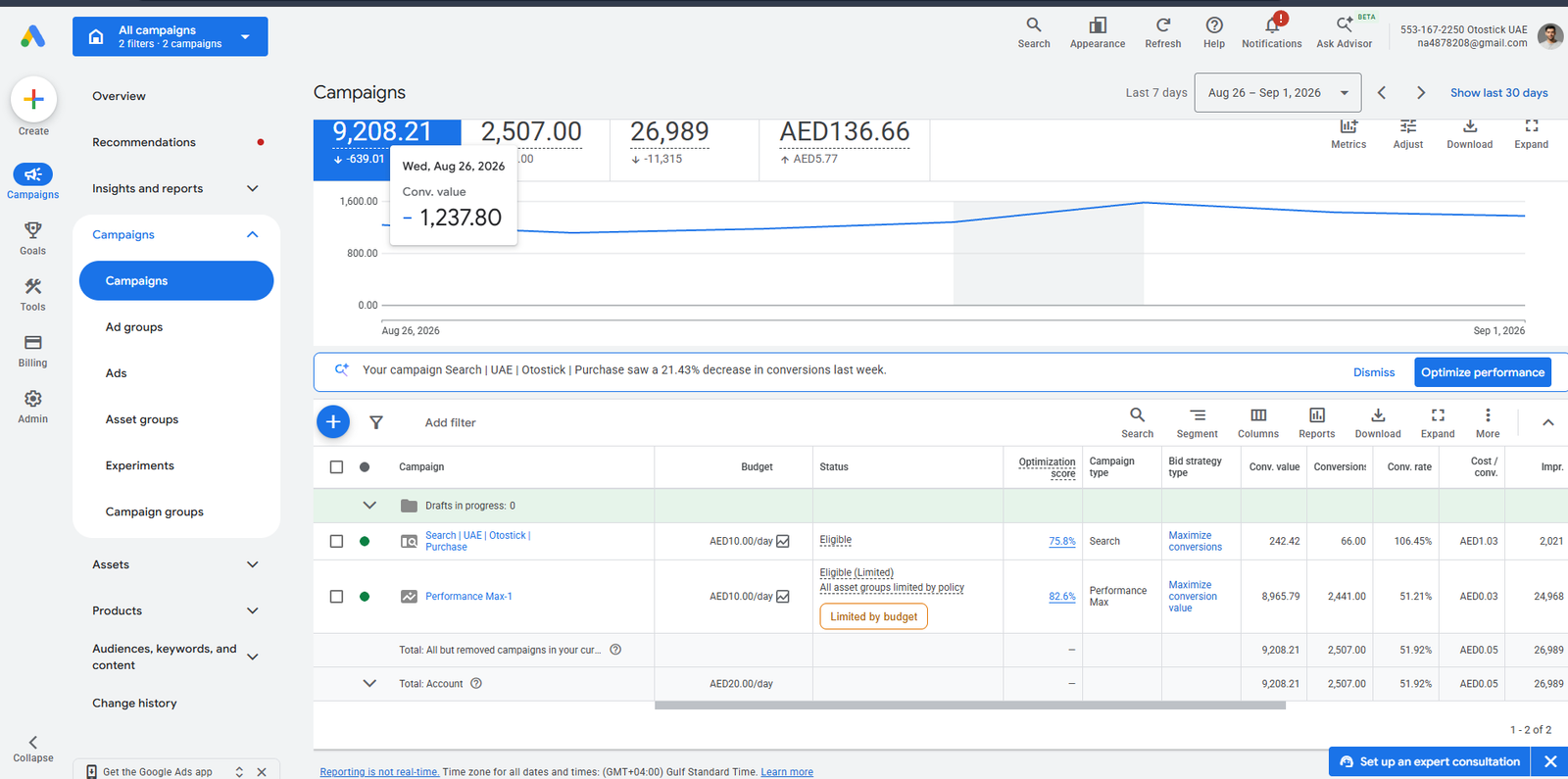This screenshot has height=779, width=1568.
Task: Click Set up an expert consultation
Action: [1430, 761]
